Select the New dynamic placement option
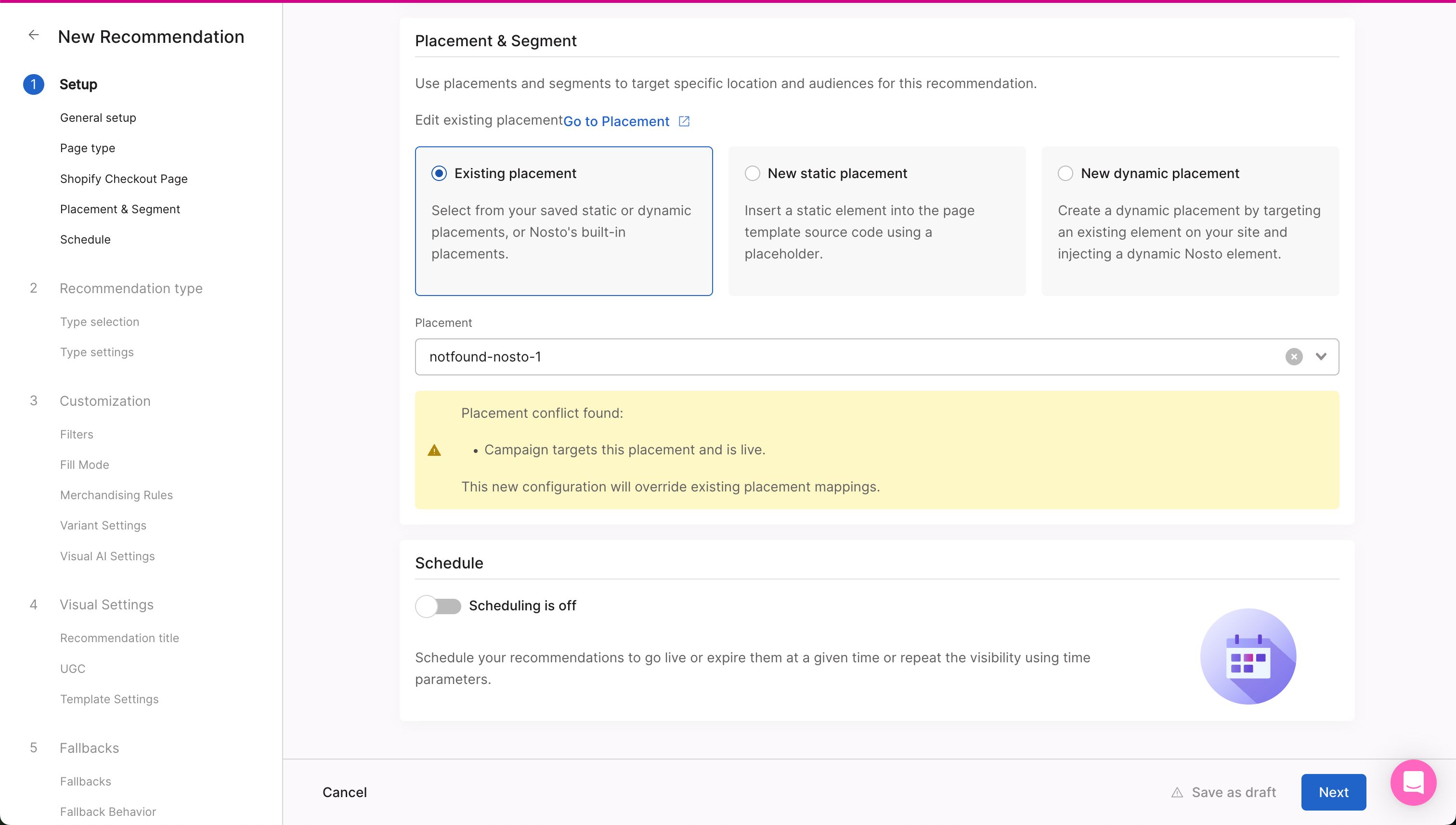This screenshot has width=1456, height=825. [x=1065, y=173]
